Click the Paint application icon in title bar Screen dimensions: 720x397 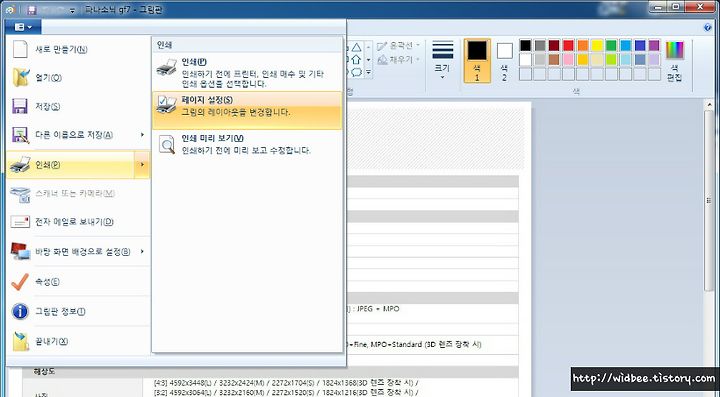[x=10, y=10]
